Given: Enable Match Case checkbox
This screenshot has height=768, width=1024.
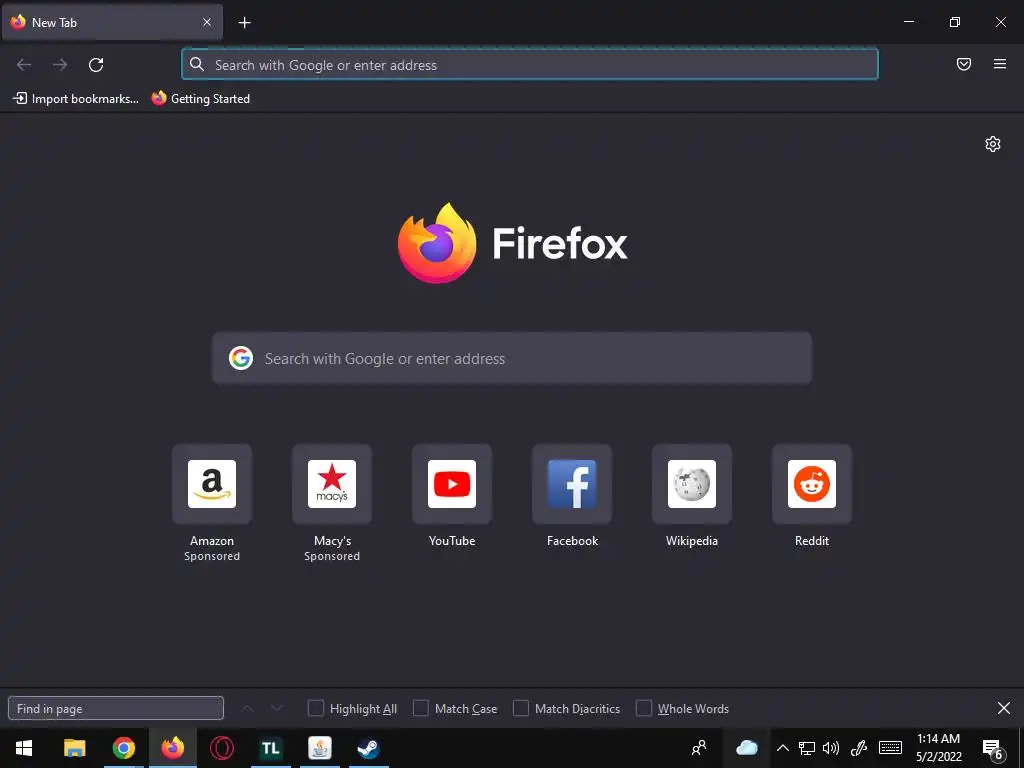Looking at the screenshot, I should tap(421, 709).
